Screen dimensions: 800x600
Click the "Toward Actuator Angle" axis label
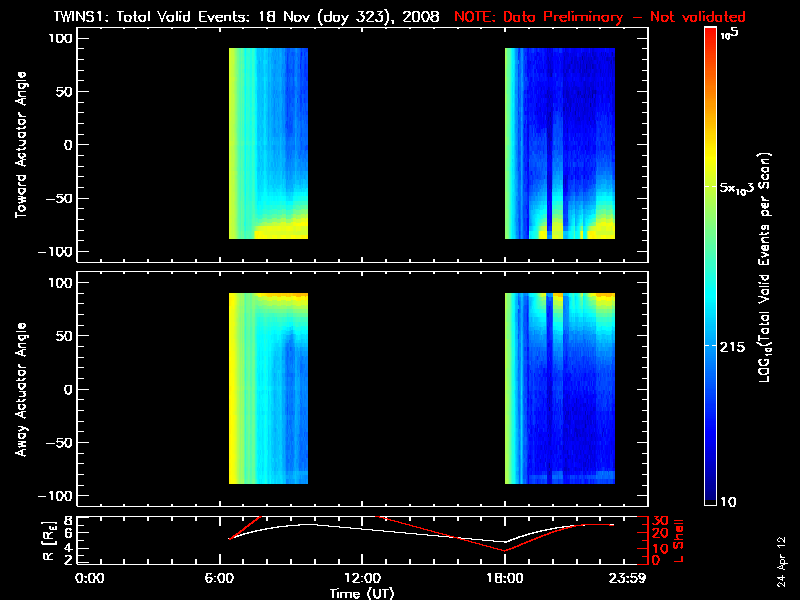click(x=19, y=145)
